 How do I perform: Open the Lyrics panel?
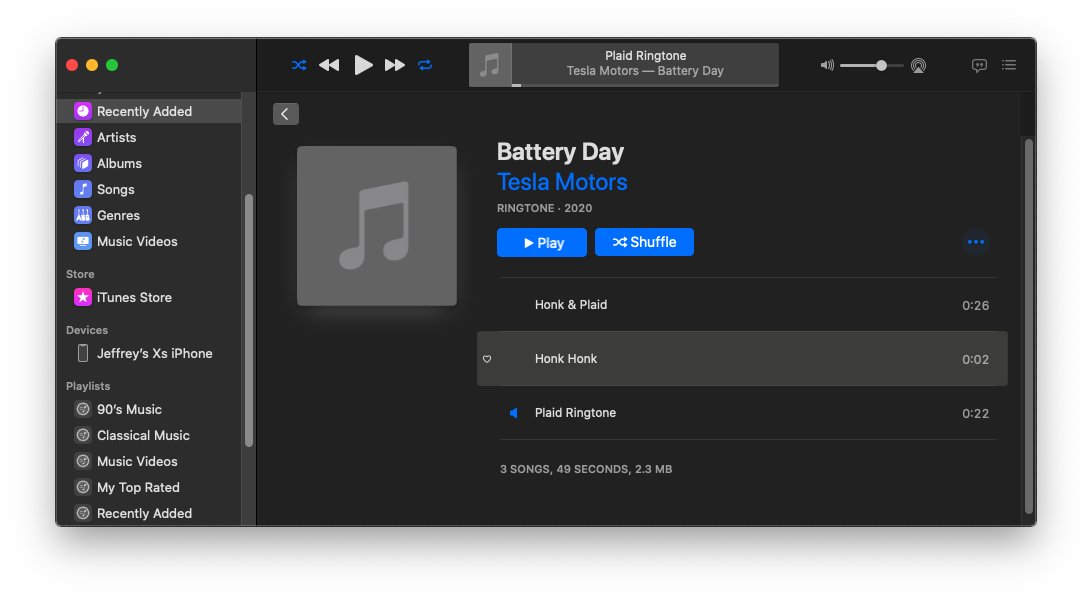979,65
